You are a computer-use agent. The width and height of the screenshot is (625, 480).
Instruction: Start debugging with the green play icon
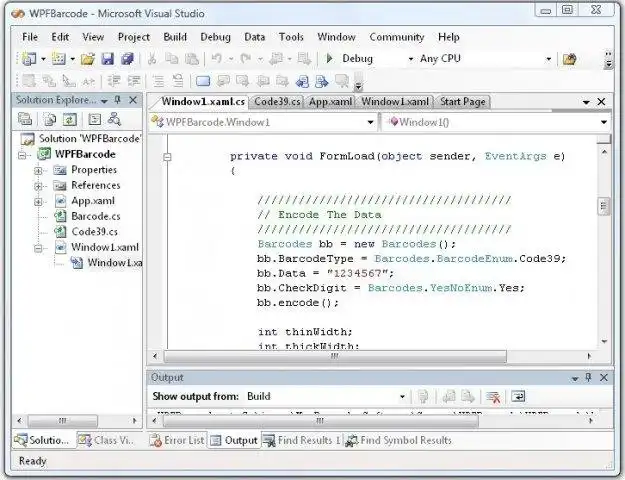tap(329, 59)
